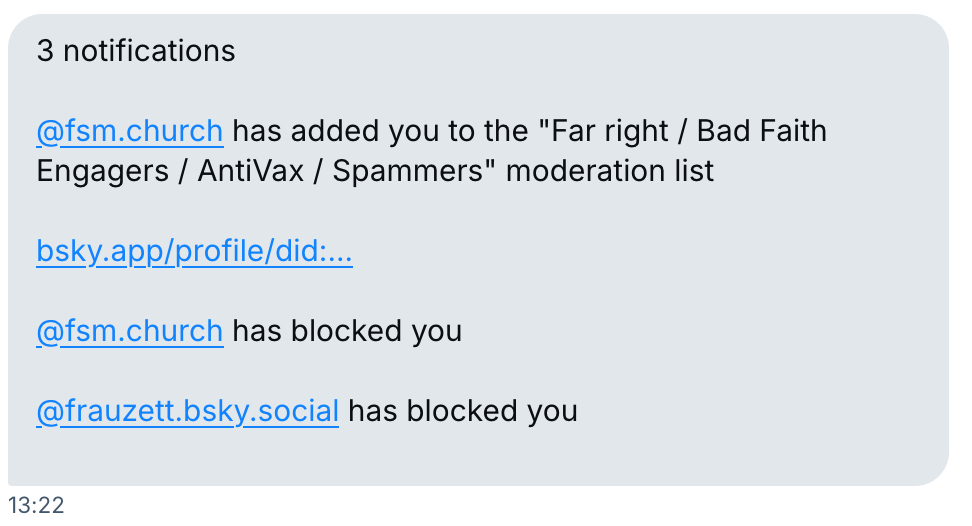Click the word "Engagers" in the list name
This screenshot has height=526, width=972.
point(103,171)
